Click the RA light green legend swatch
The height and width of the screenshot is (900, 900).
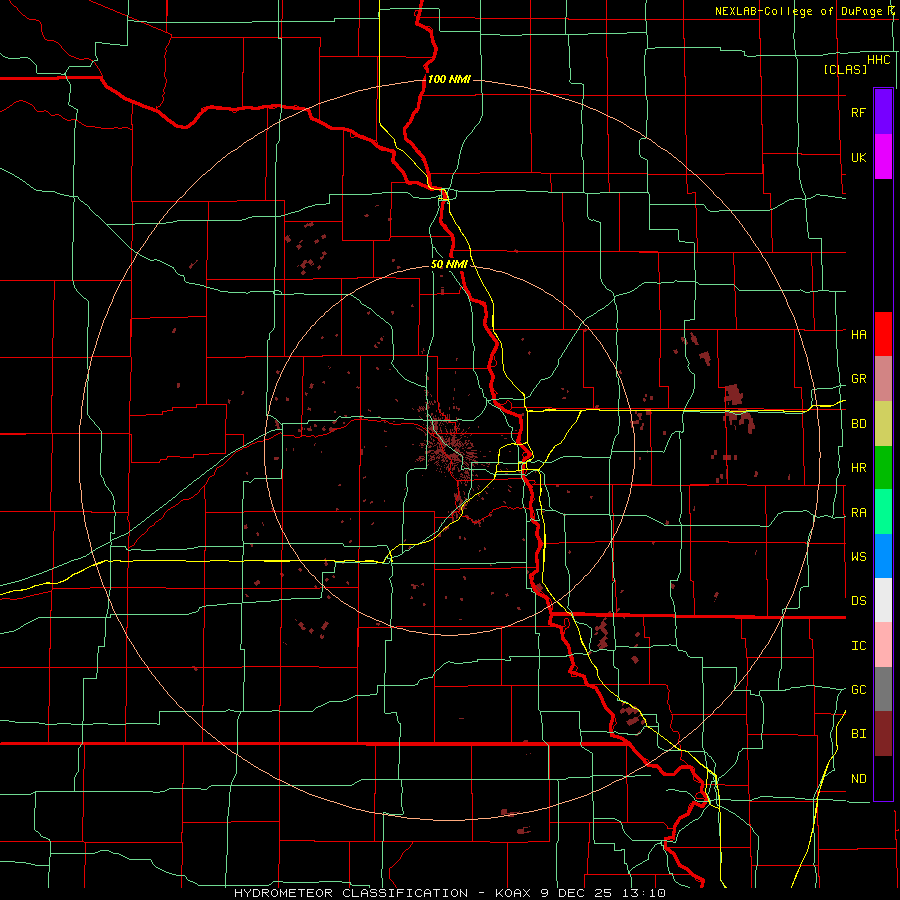pos(883,512)
